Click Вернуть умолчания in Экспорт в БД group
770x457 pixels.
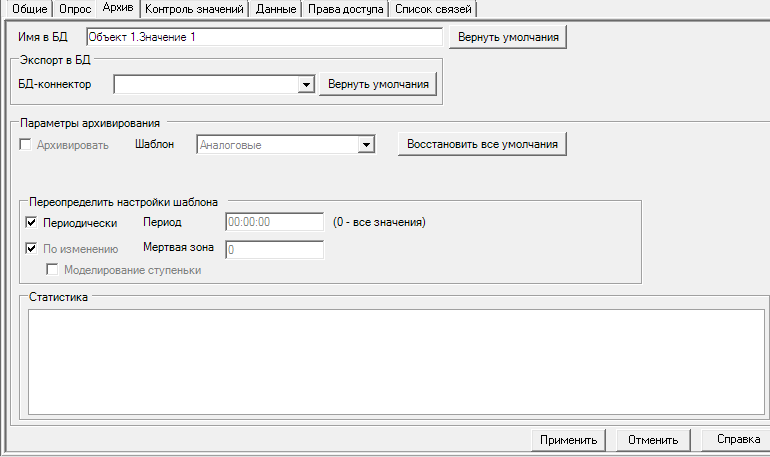pos(378,84)
